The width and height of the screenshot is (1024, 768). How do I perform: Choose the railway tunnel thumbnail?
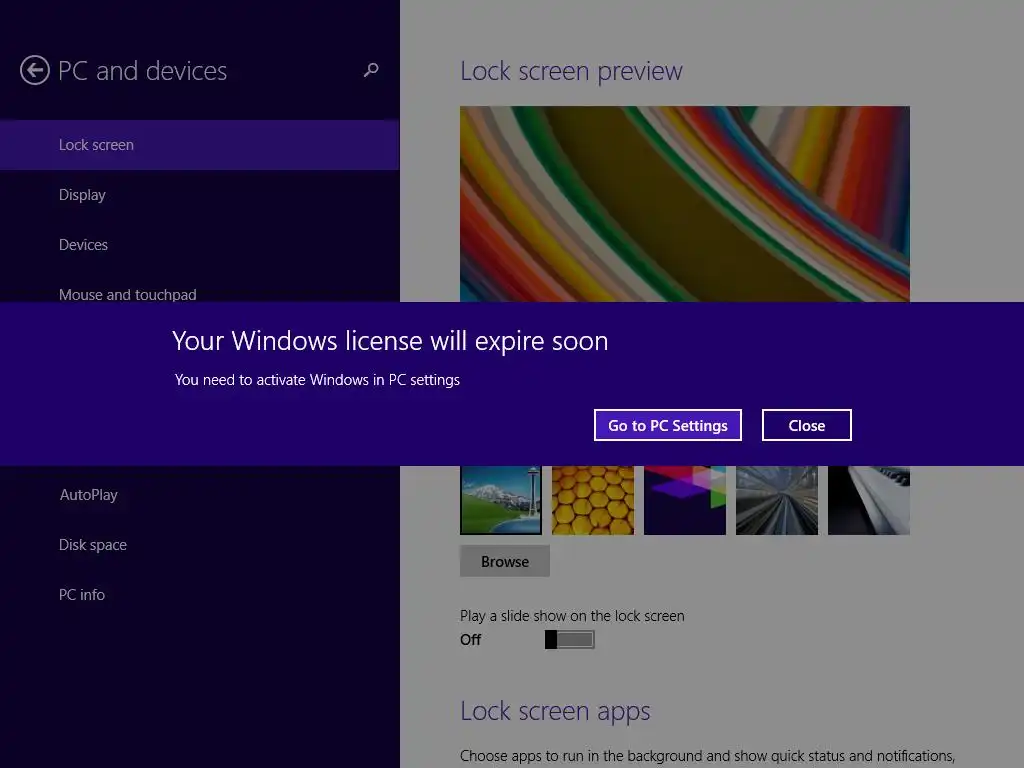777,500
